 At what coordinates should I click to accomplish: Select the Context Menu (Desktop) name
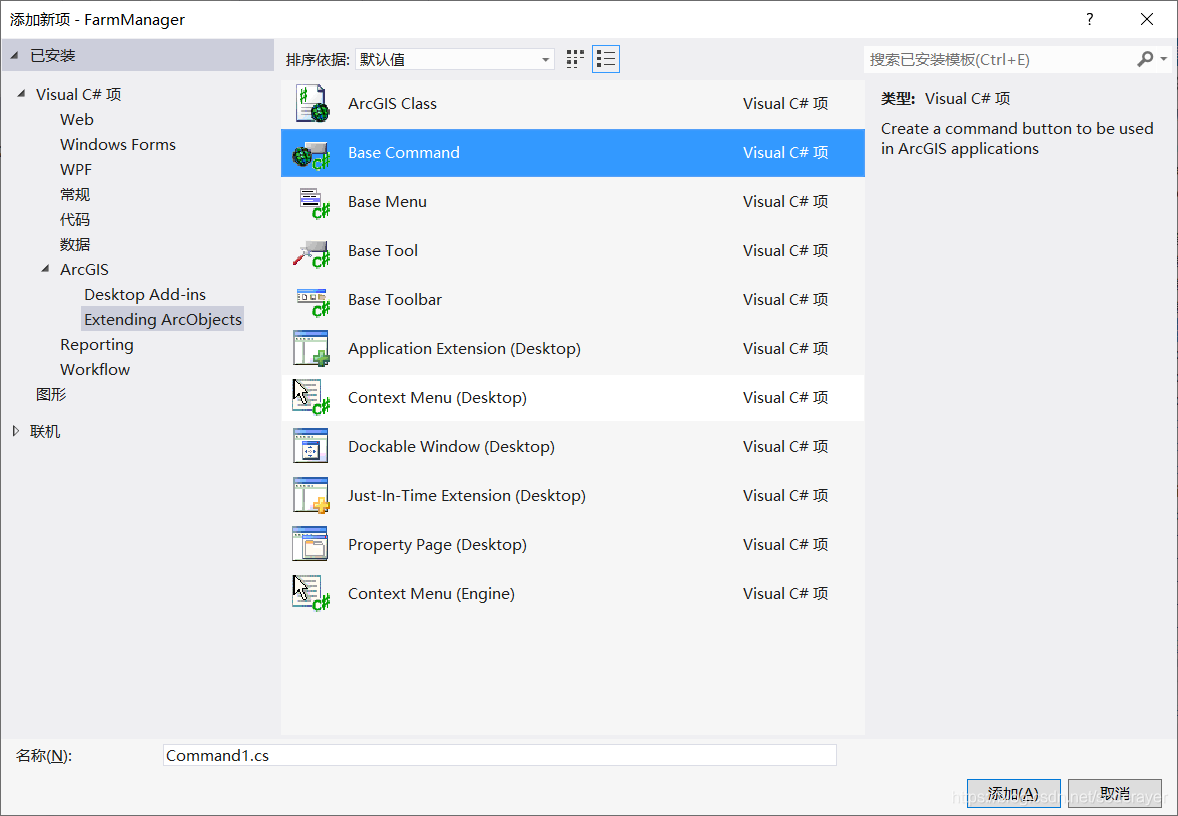pyautogui.click(x=437, y=397)
